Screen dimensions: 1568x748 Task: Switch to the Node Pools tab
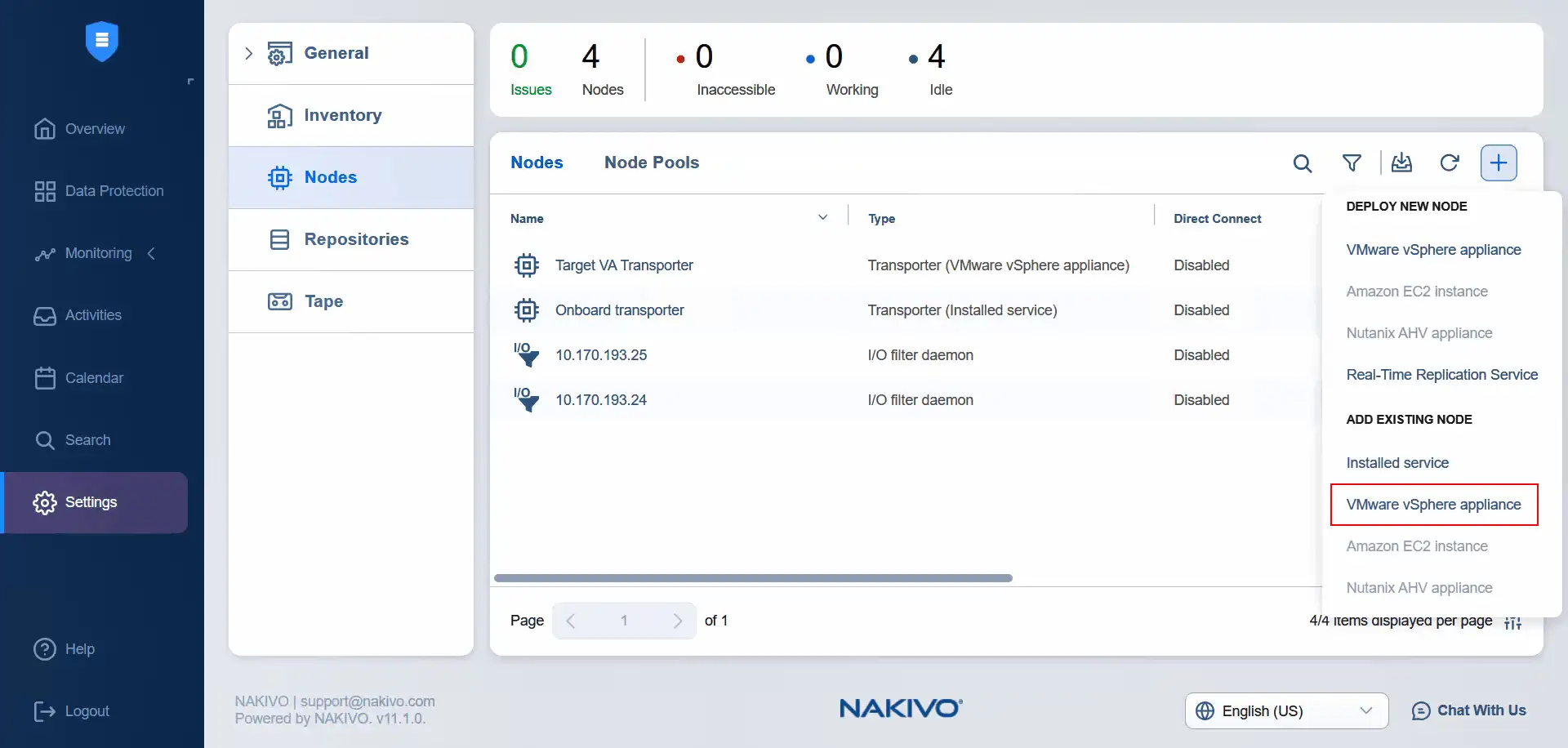click(652, 163)
